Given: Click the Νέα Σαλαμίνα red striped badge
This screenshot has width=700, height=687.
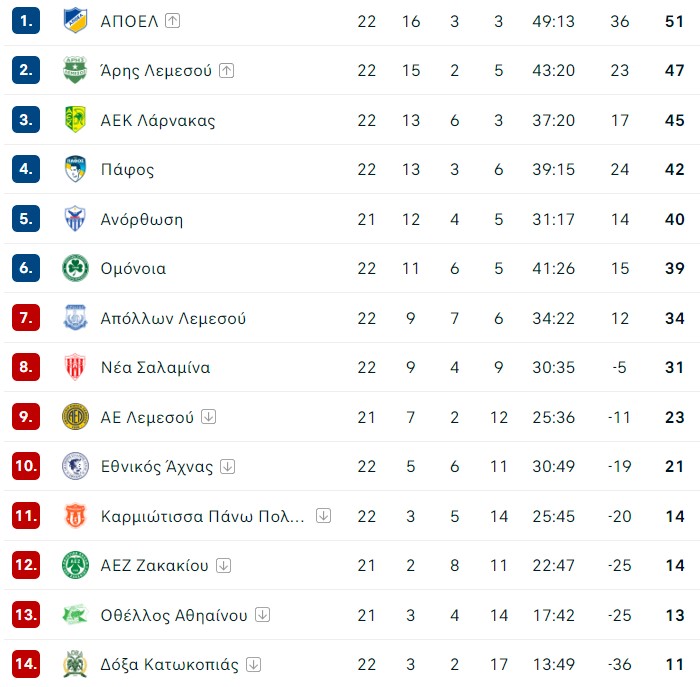Looking at the screenshot, I should point(75,367).
